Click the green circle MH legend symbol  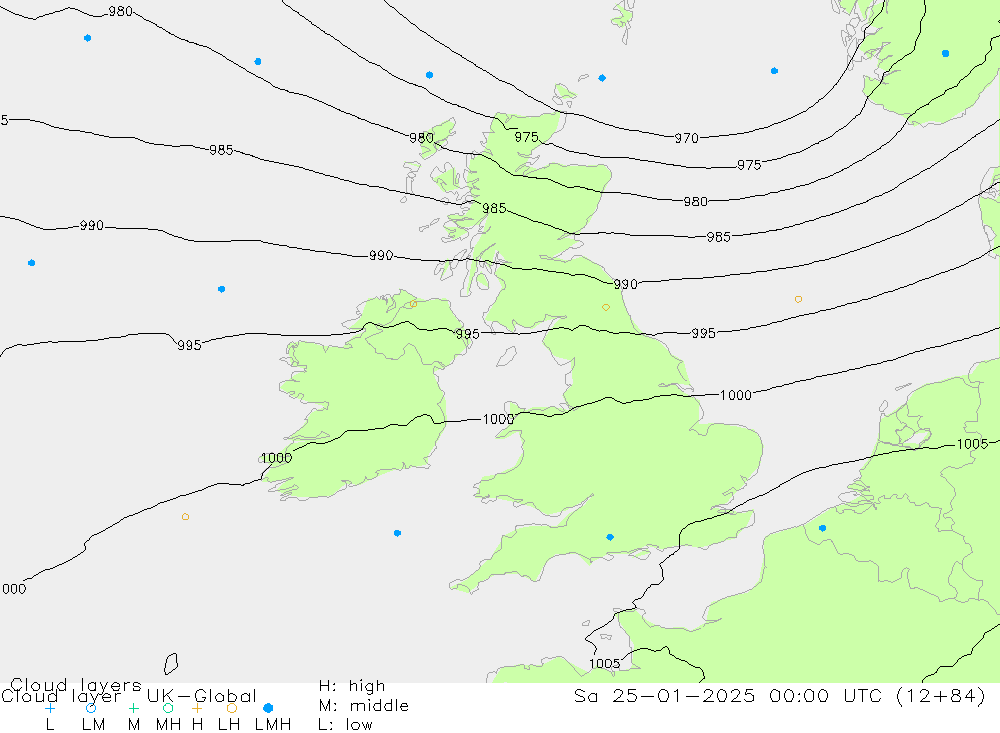(168, 708)
